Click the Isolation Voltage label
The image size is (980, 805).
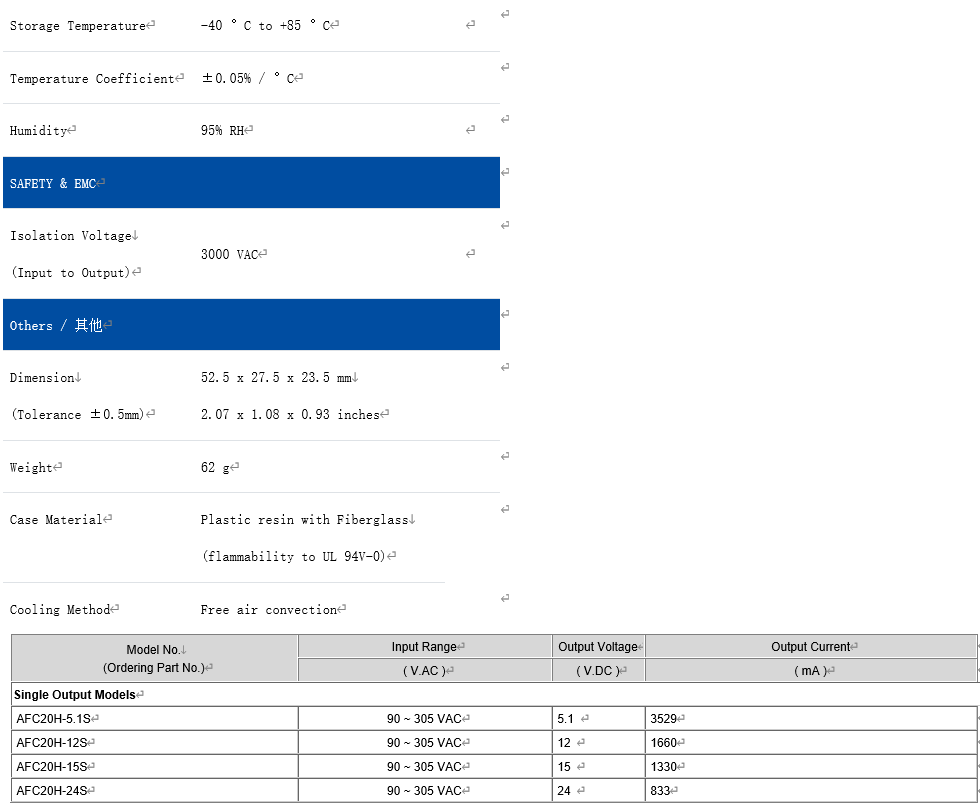[70, 236]
